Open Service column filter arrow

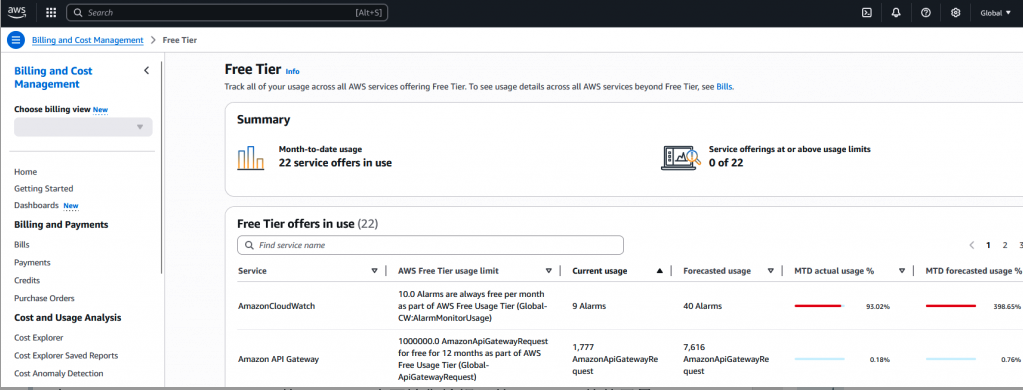[374, 271]
